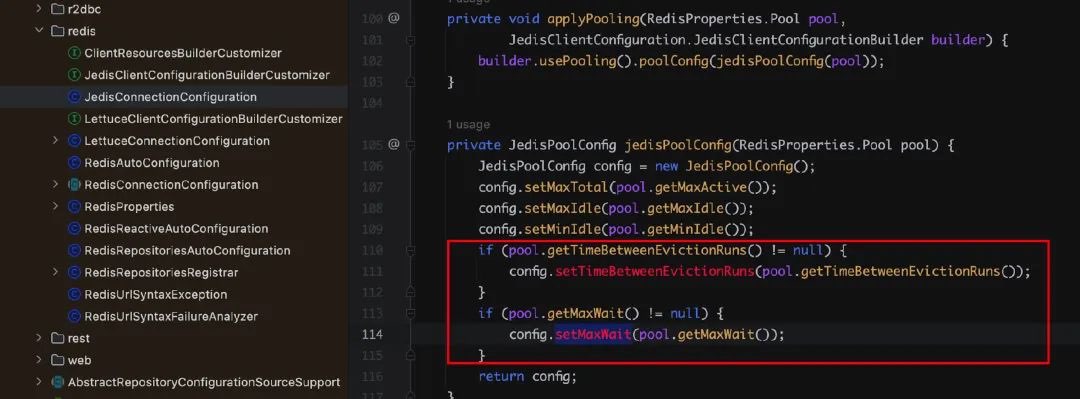Click the setMaxWait method call in the editor
Screen dimensions: 1080x399
593,335
